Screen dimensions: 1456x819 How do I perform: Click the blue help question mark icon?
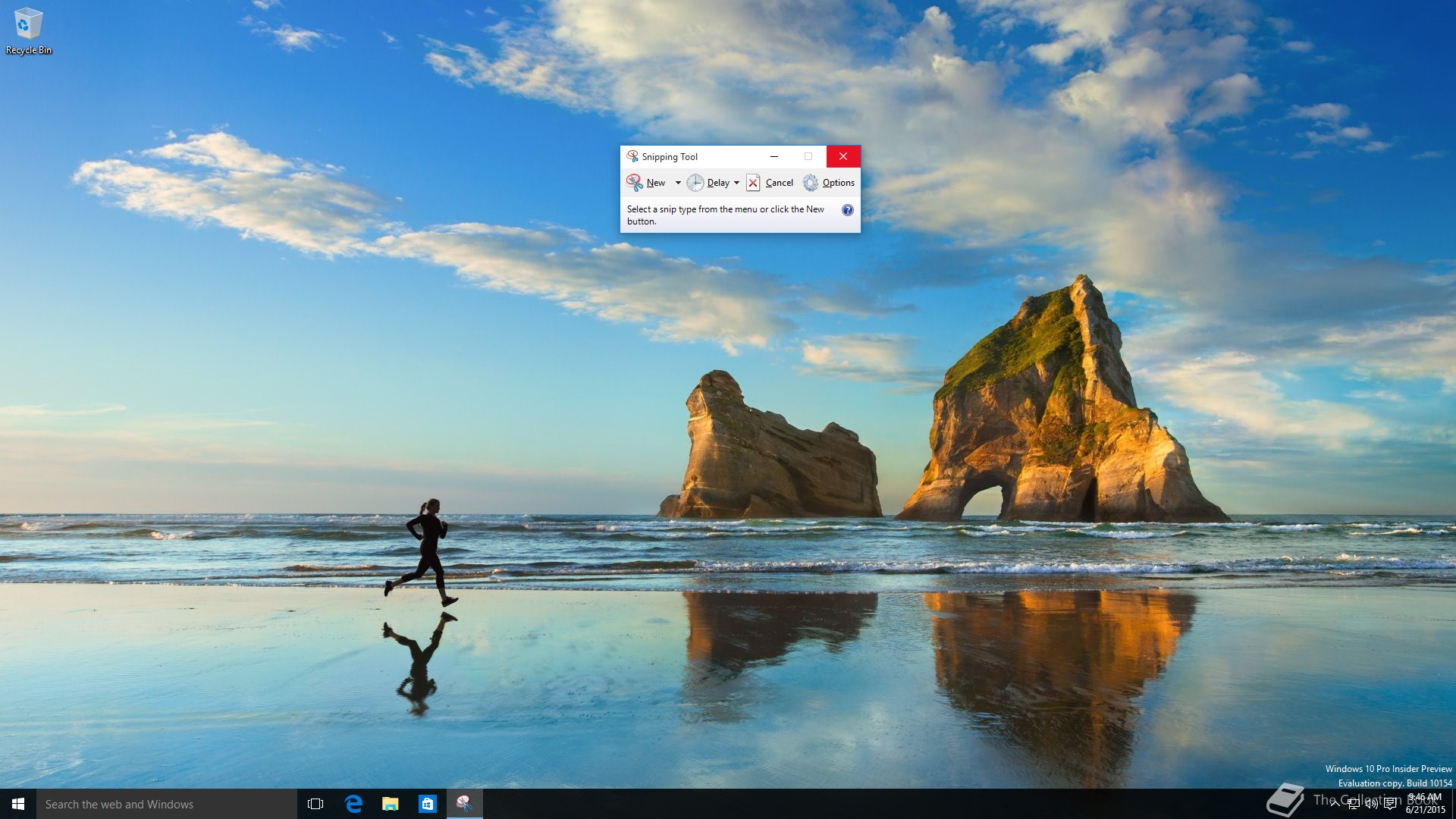(x=848, y=210)
